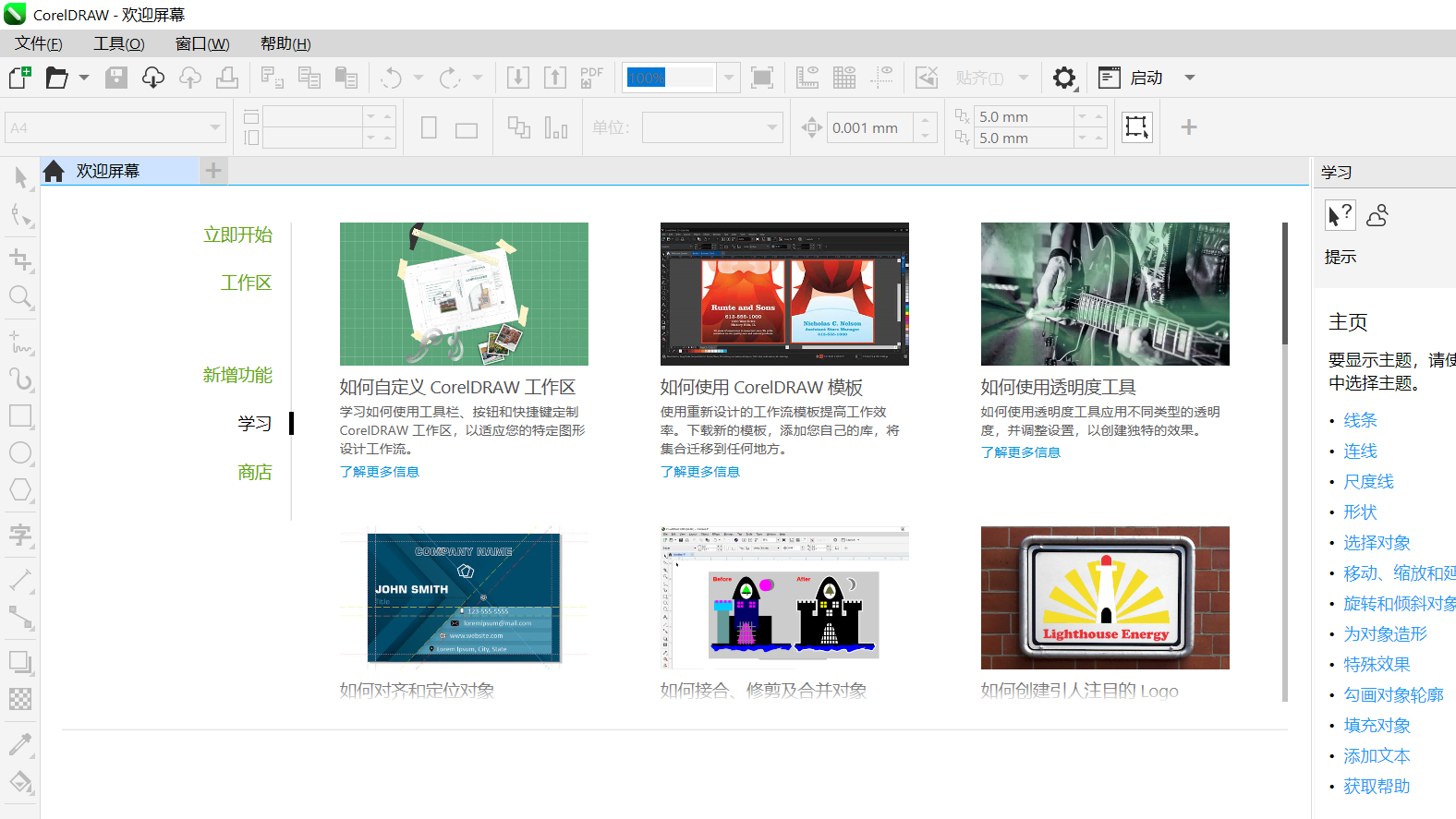This screenshot has width=1456, height=819.
Task: Select the Ellipse tool
Action: [20, 452]
